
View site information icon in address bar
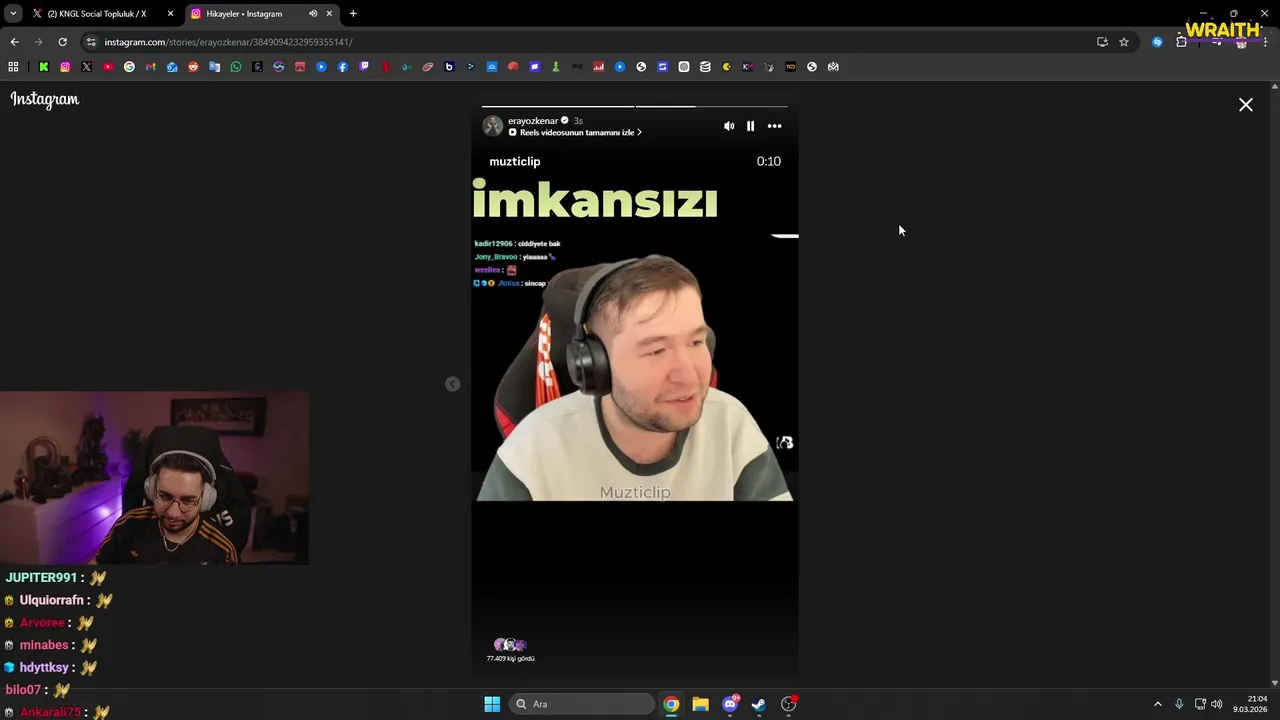[91, 42]
